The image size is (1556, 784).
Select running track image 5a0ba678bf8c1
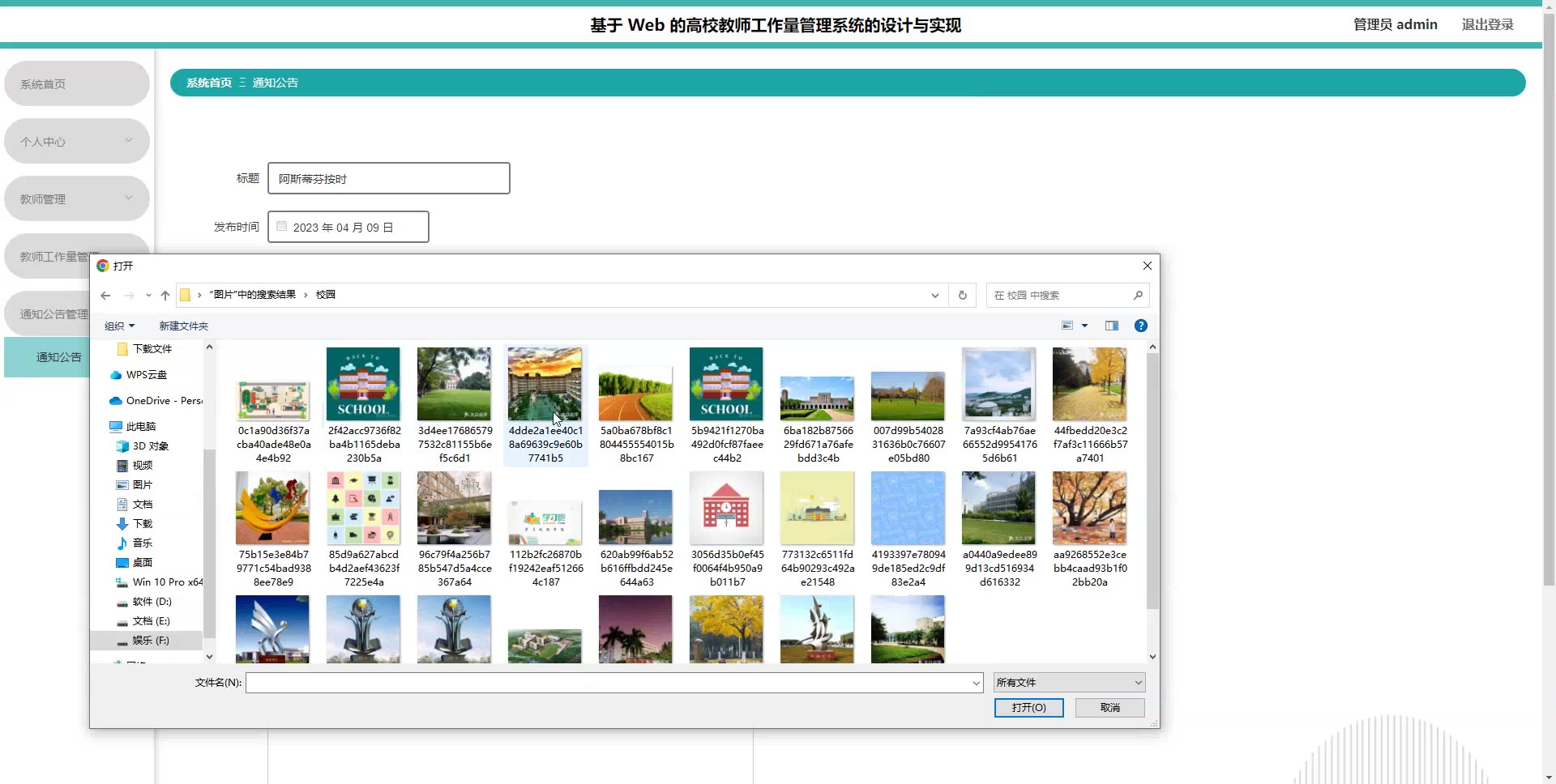click(x=635, y=393)
